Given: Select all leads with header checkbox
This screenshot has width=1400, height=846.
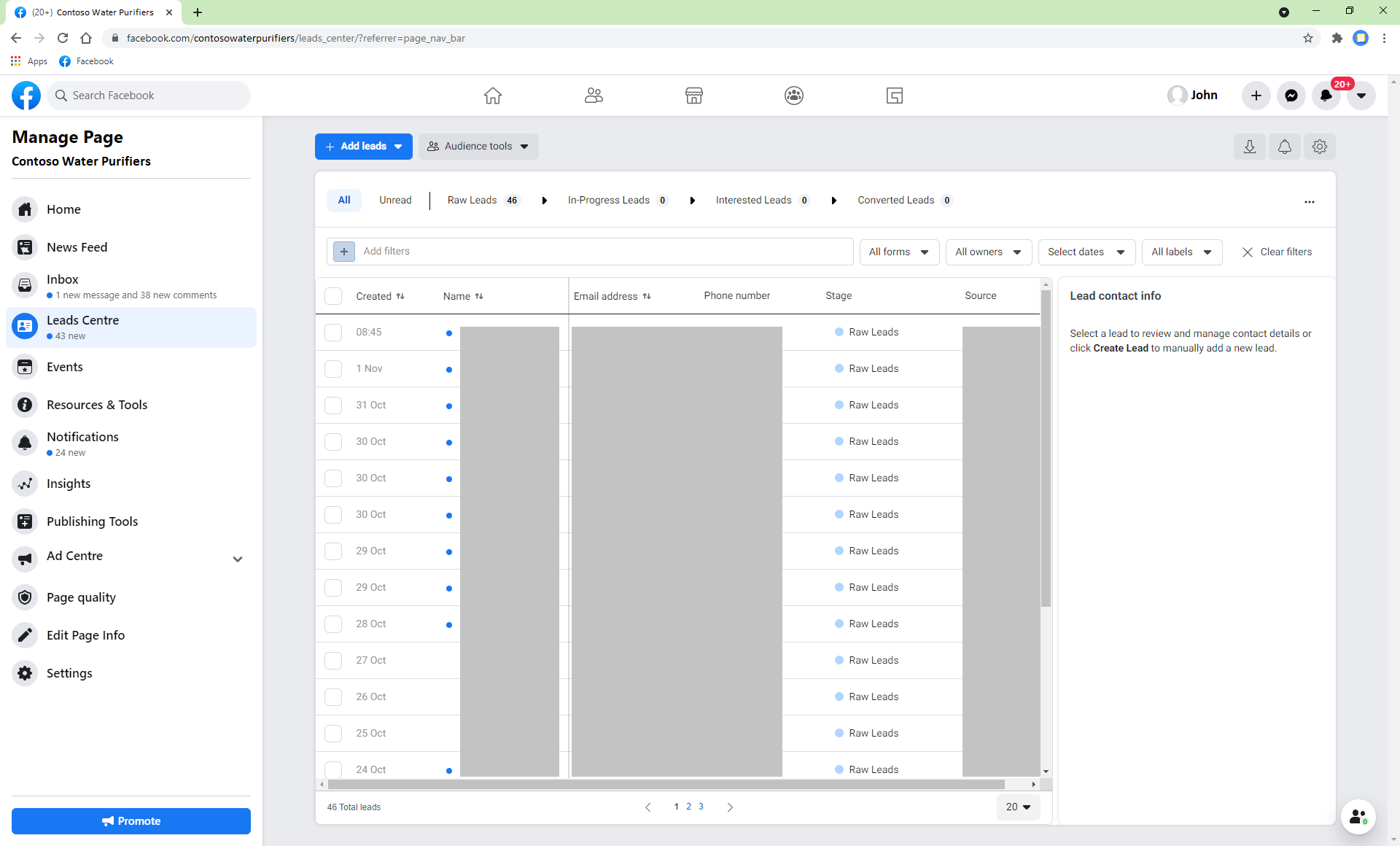Looking at the screenshot, I should 333,296.
